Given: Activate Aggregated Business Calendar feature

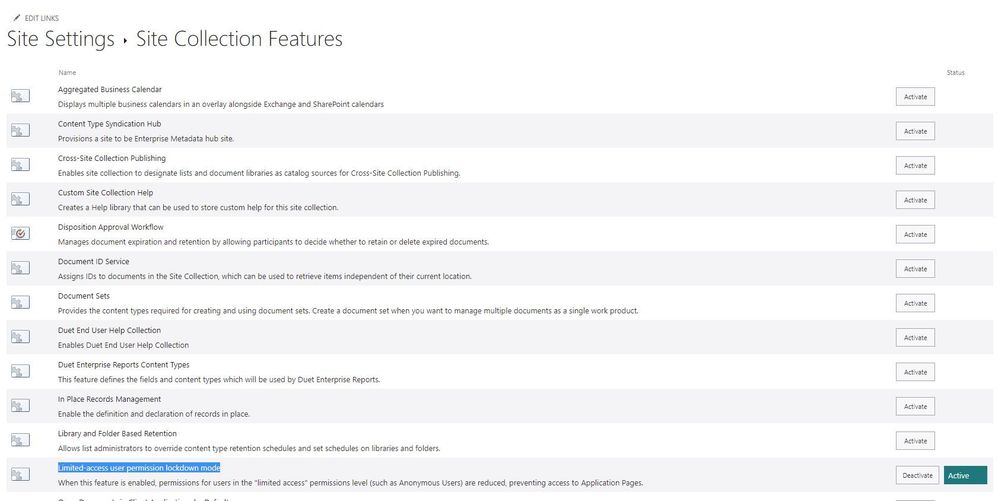Looking at the screenshot, I should [915, 97].
